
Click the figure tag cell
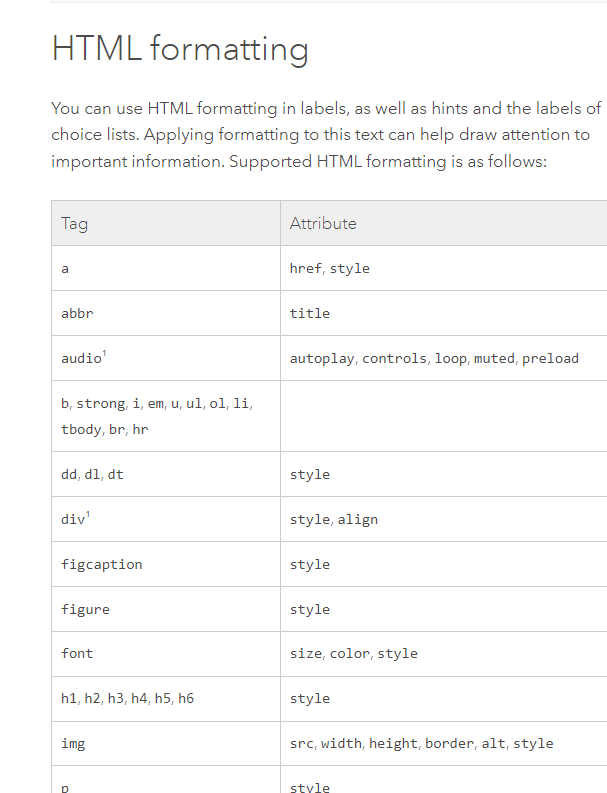pos(85,609)
